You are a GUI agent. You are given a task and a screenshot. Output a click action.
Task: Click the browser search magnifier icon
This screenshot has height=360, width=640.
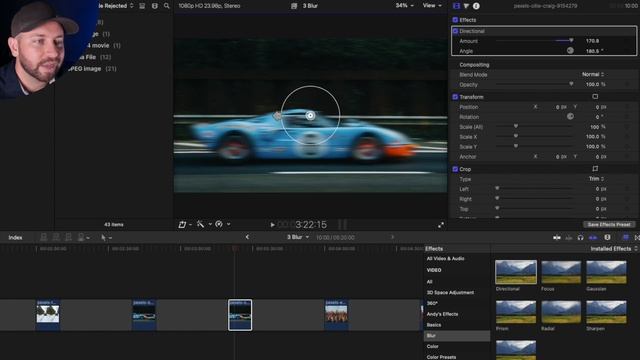click(167, 6)
